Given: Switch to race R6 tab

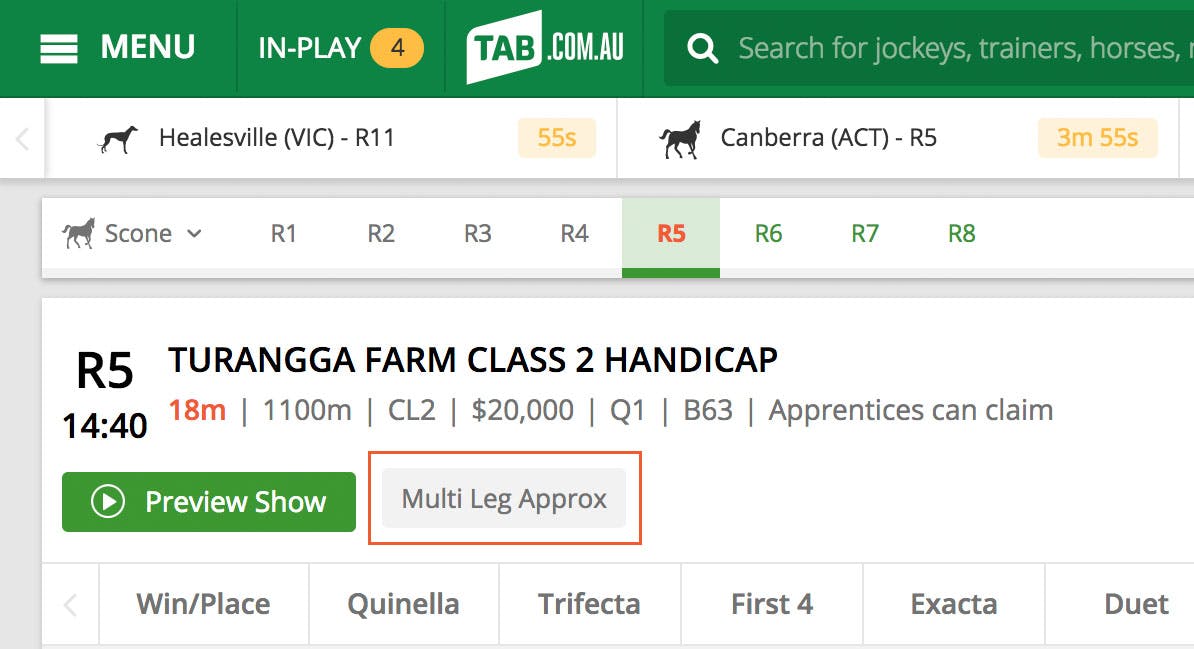Looking at the screenshot, I should pos(768,233).
